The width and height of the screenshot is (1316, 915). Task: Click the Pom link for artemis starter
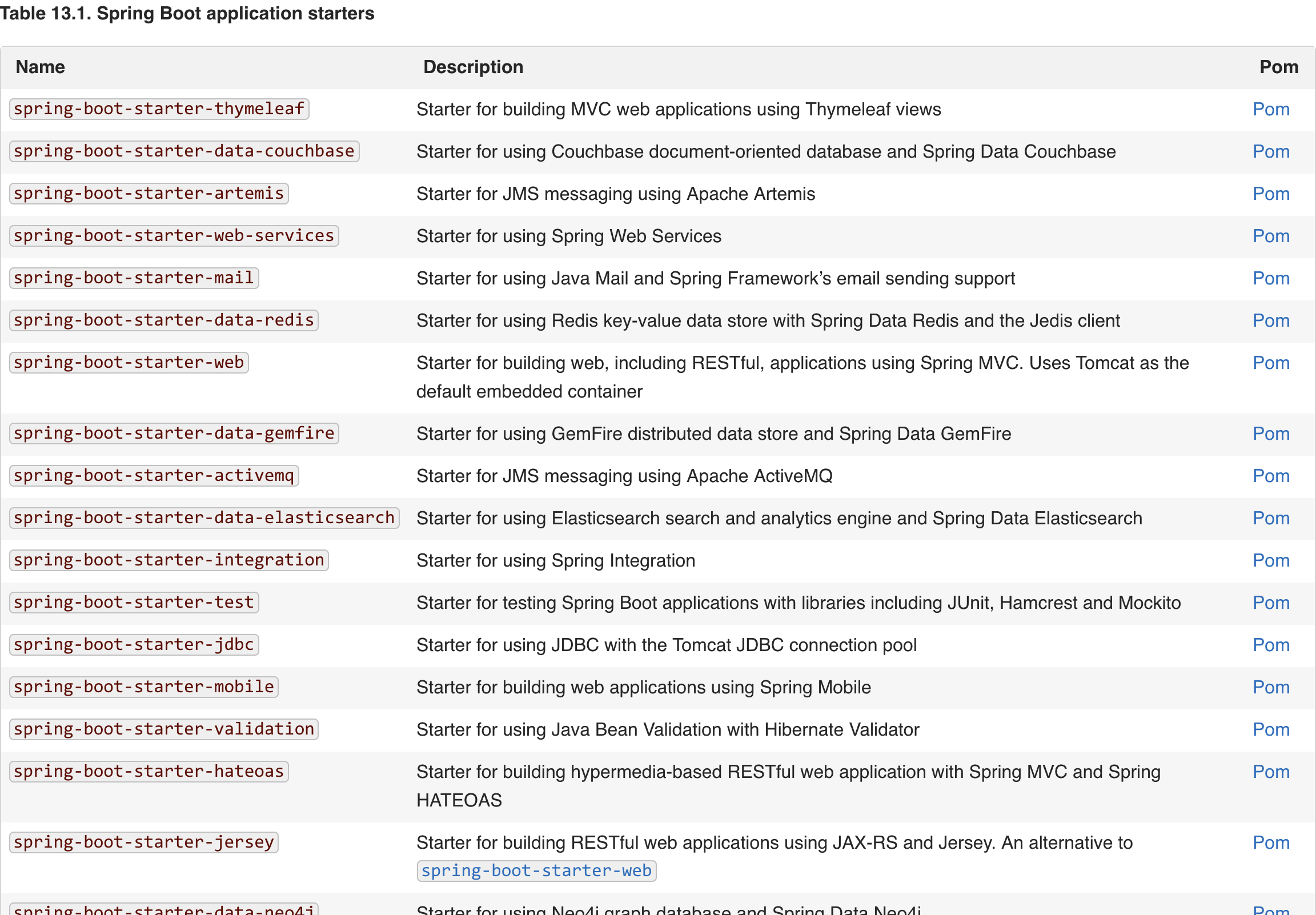tap(1270, 194)
